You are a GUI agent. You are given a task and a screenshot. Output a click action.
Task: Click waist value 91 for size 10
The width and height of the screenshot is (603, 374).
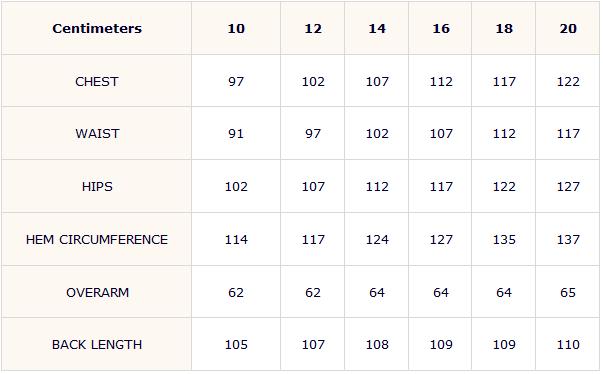[x=236, y=134]
